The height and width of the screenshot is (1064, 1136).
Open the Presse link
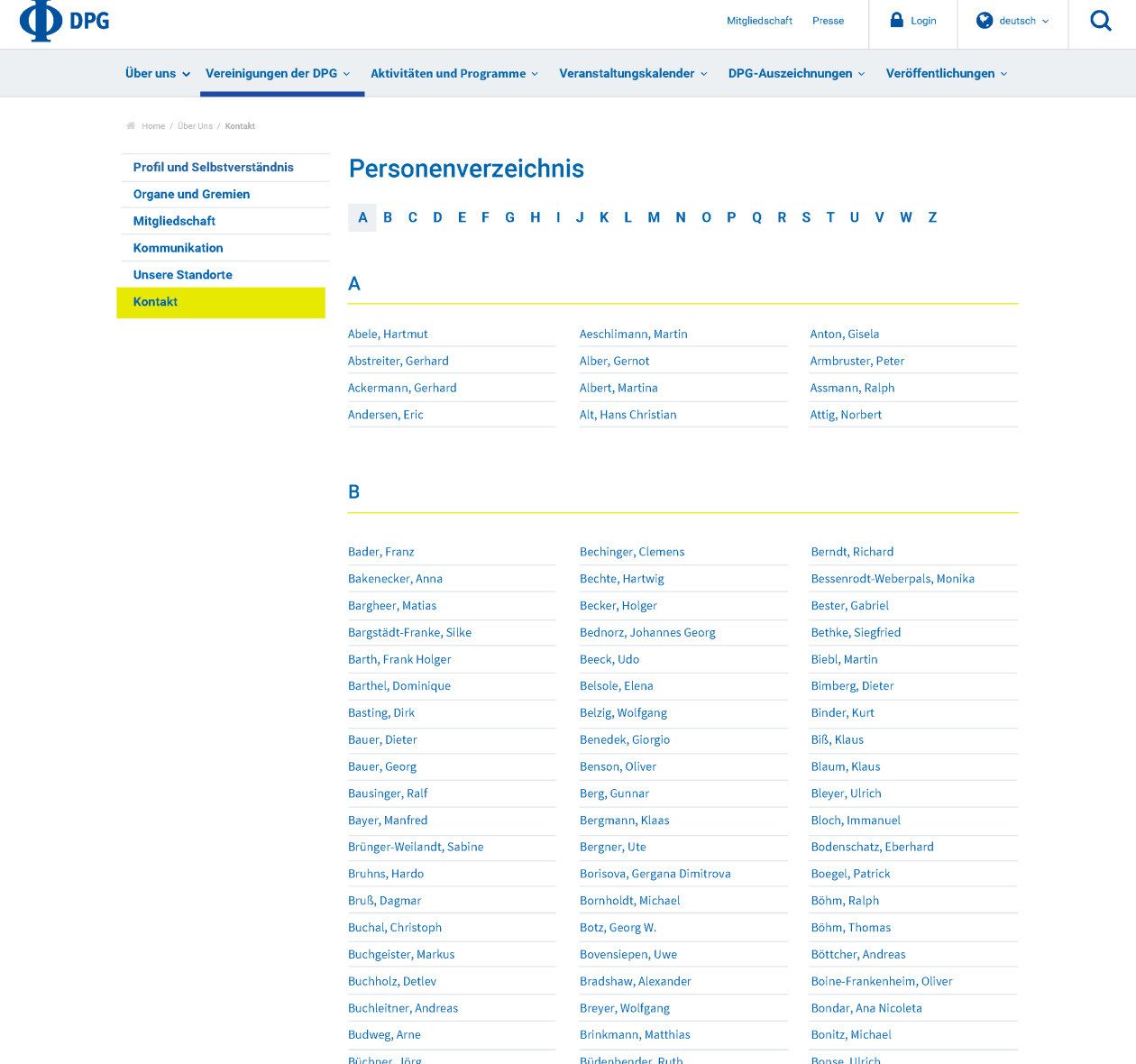tap(828, 21)
